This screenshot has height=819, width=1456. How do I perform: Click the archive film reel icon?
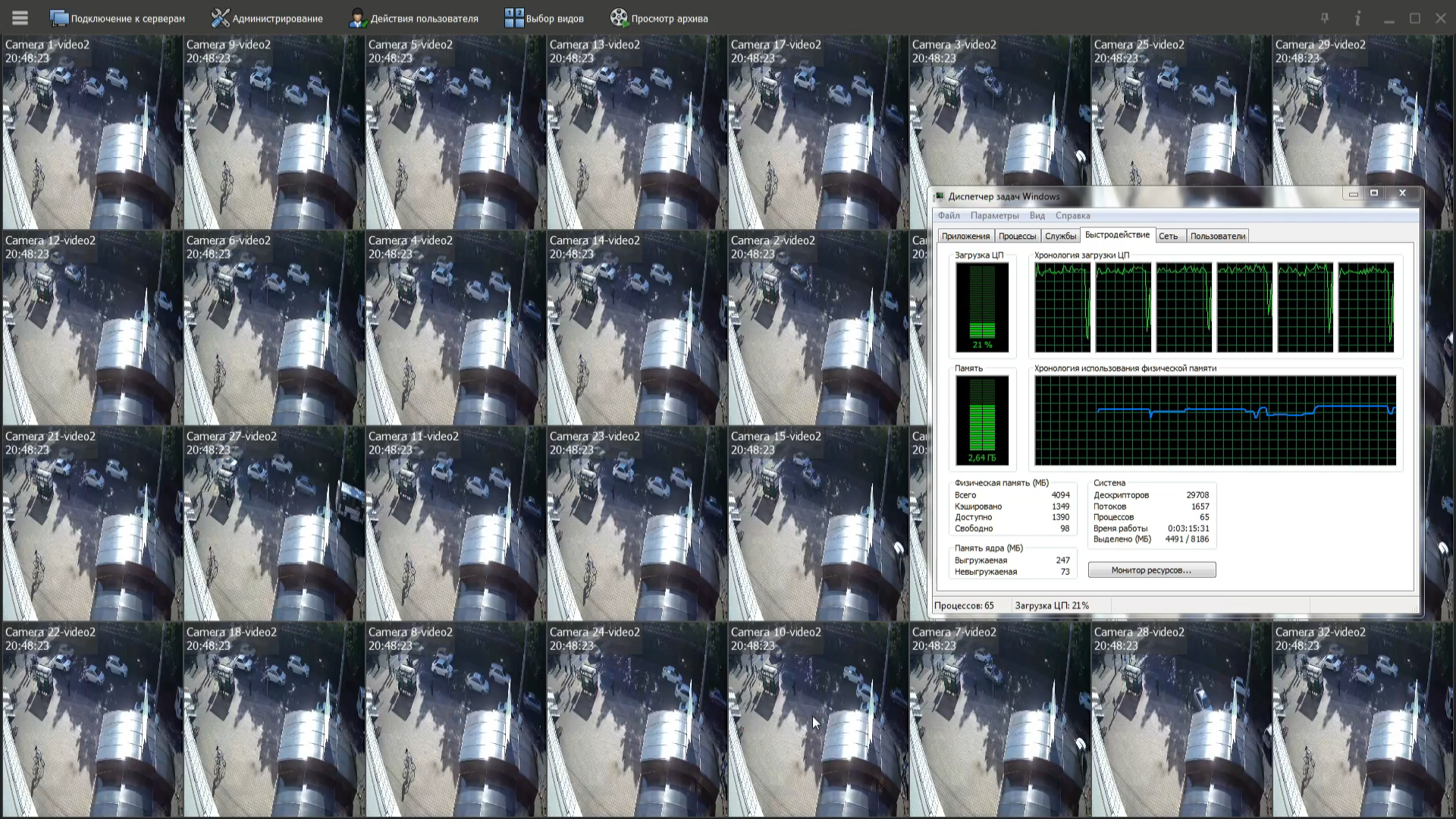619,18
